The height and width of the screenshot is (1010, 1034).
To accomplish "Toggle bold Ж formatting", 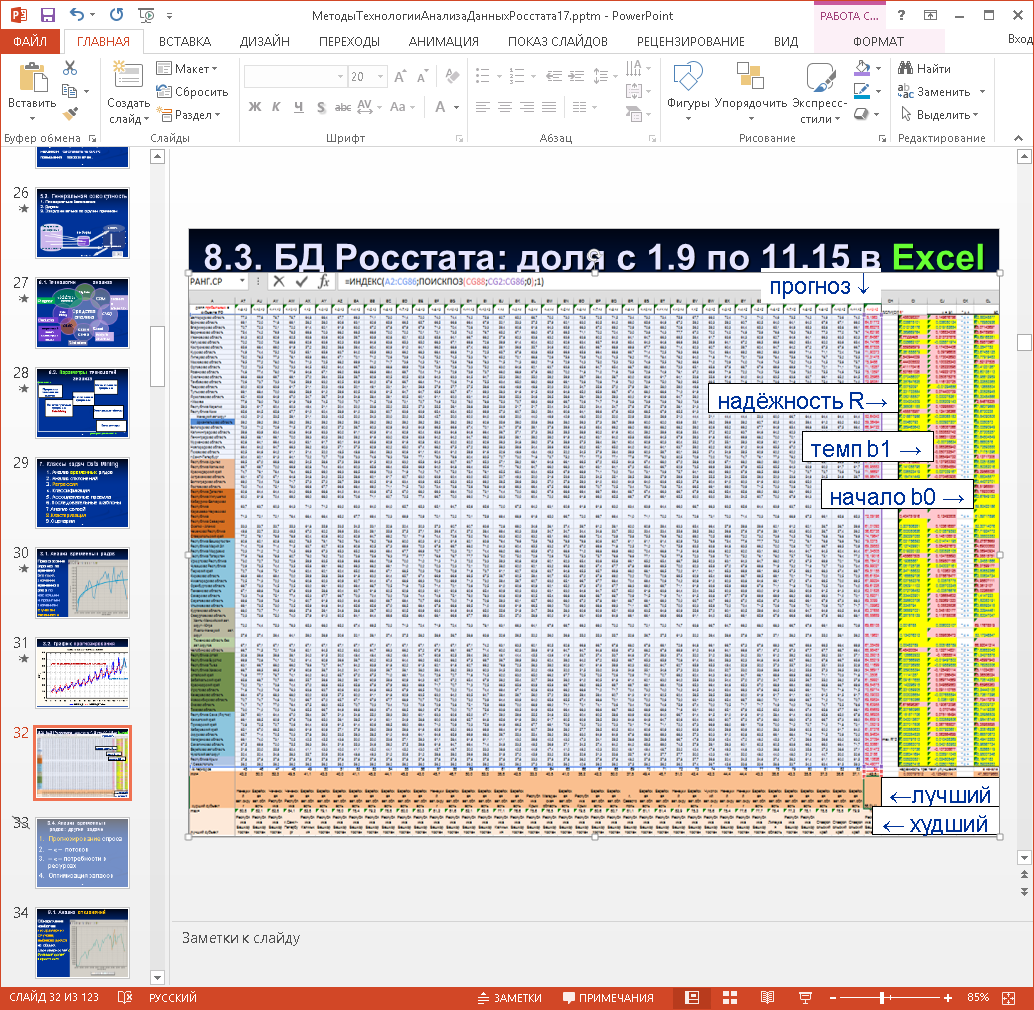I will (255, 106).
